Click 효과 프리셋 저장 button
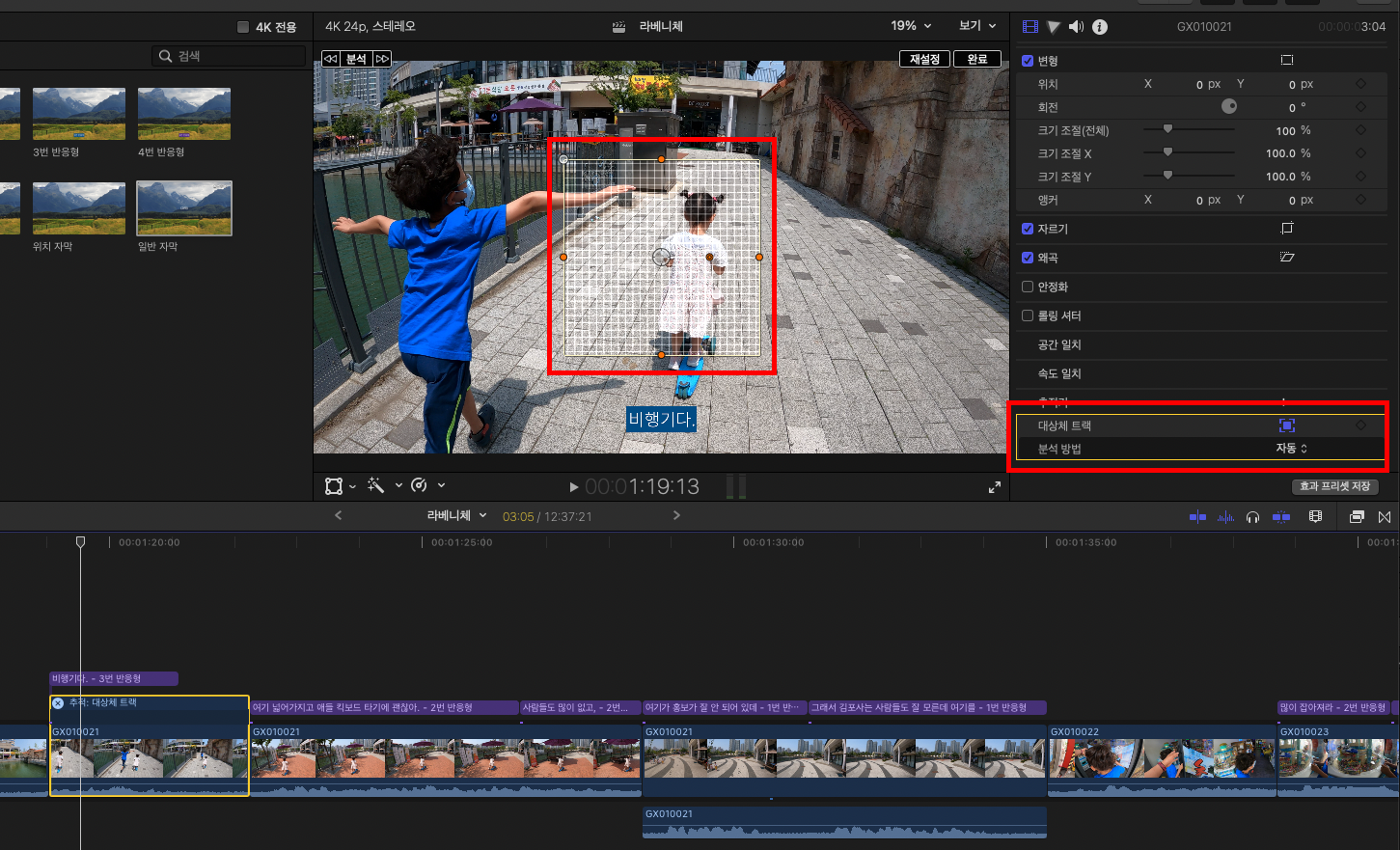Screen dimensions: 1400x850 click(1334, 486)
